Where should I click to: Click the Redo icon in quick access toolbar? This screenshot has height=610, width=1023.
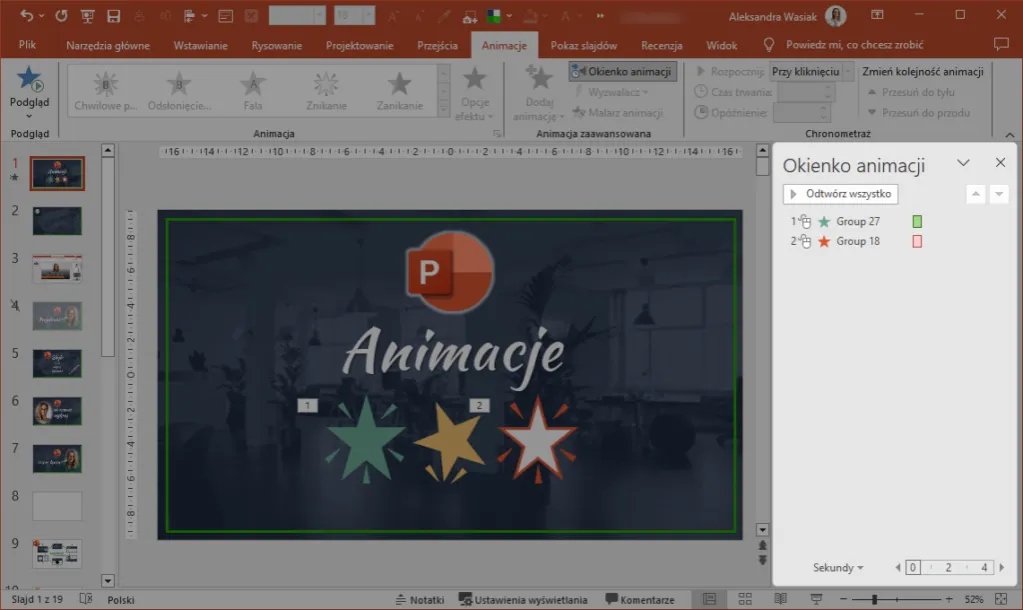point(61,16)
